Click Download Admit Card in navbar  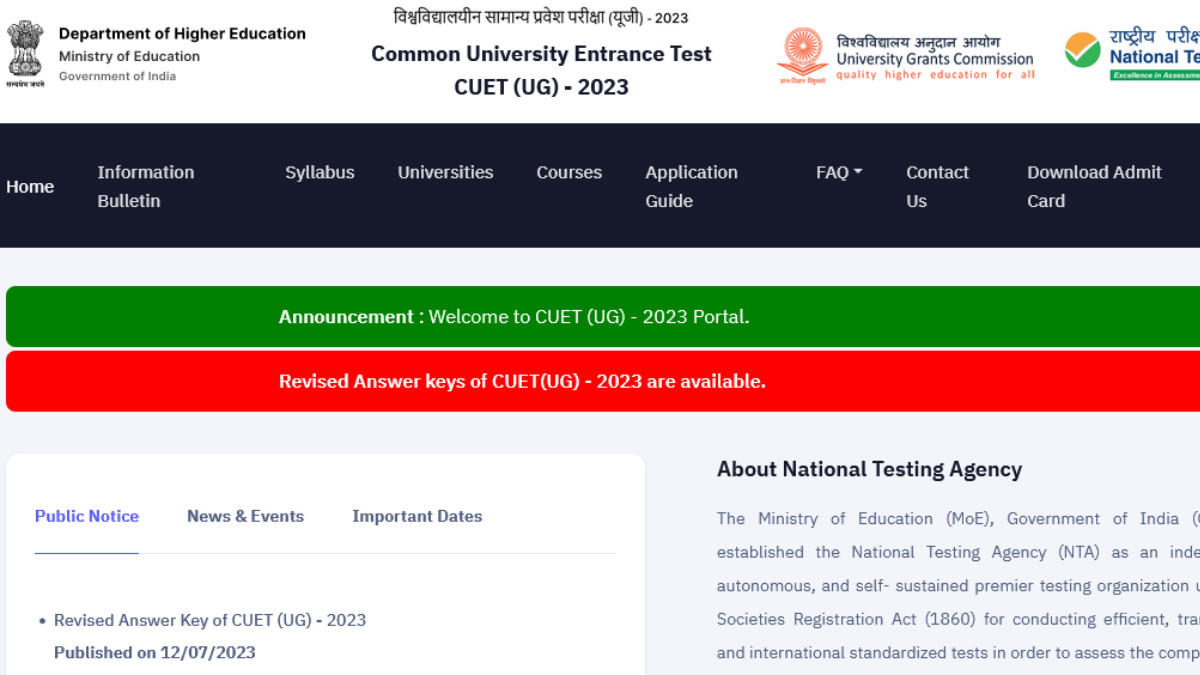click(1094, 186)
